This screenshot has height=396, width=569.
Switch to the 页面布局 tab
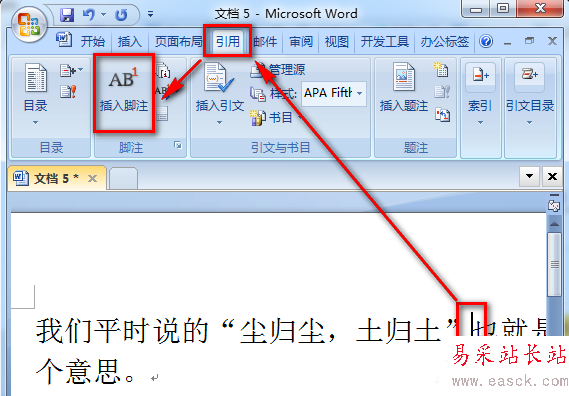pos(179,41)
